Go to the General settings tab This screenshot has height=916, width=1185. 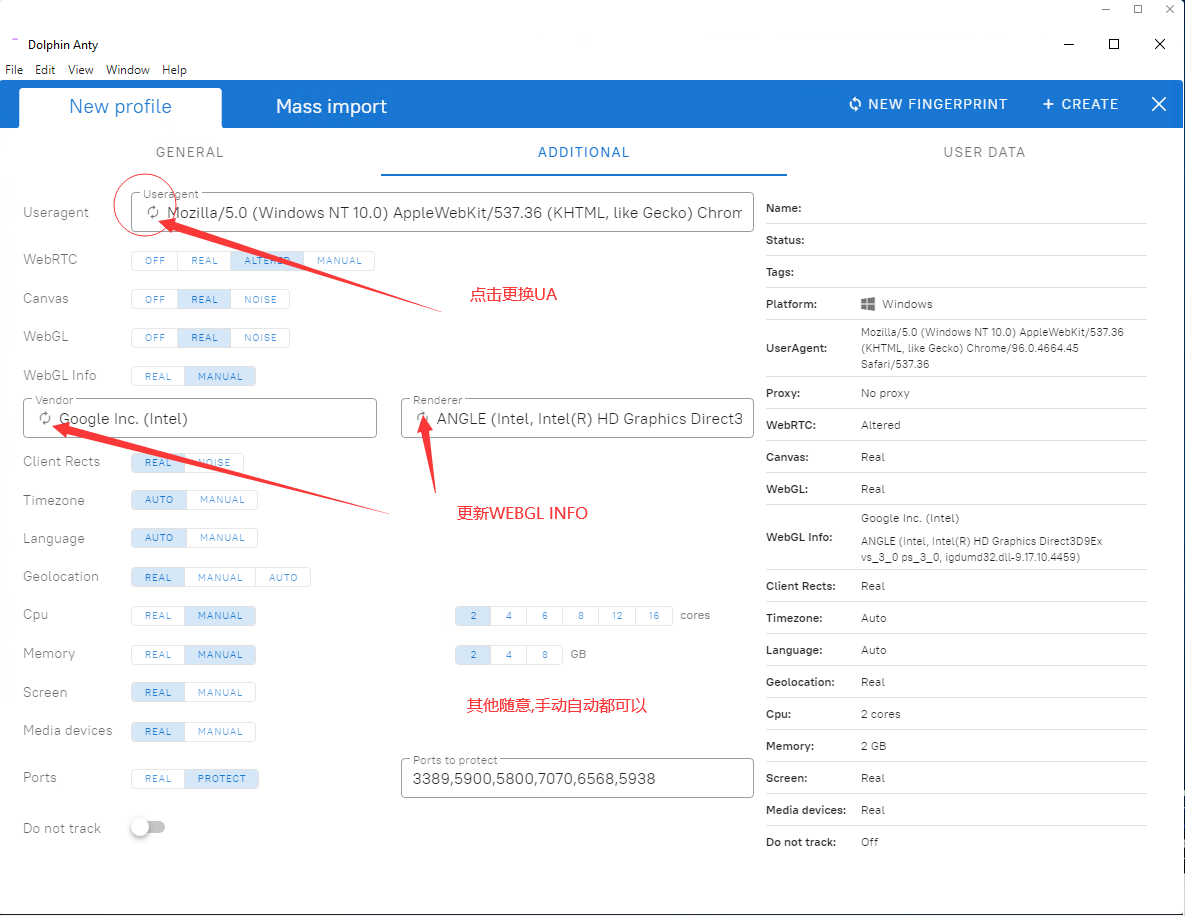coord(190,152)
